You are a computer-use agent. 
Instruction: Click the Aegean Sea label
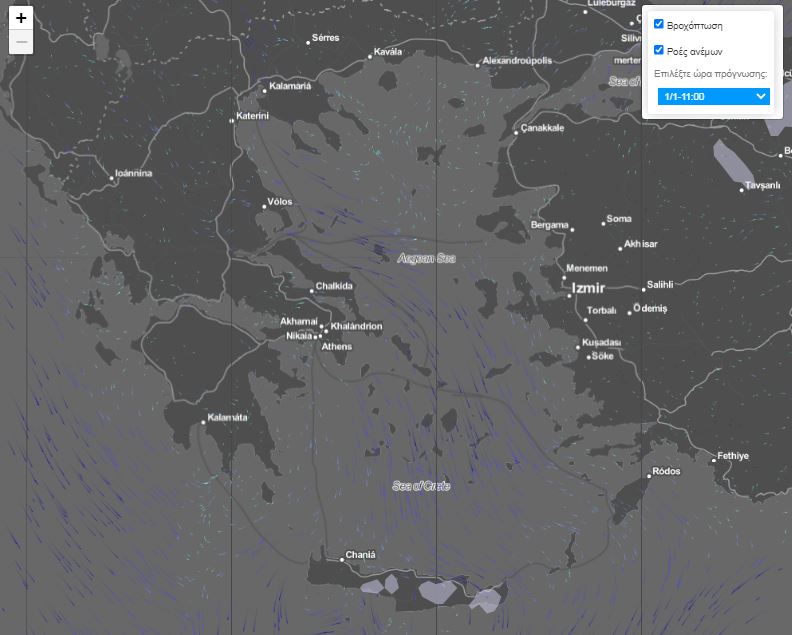(x=426, y=259)
